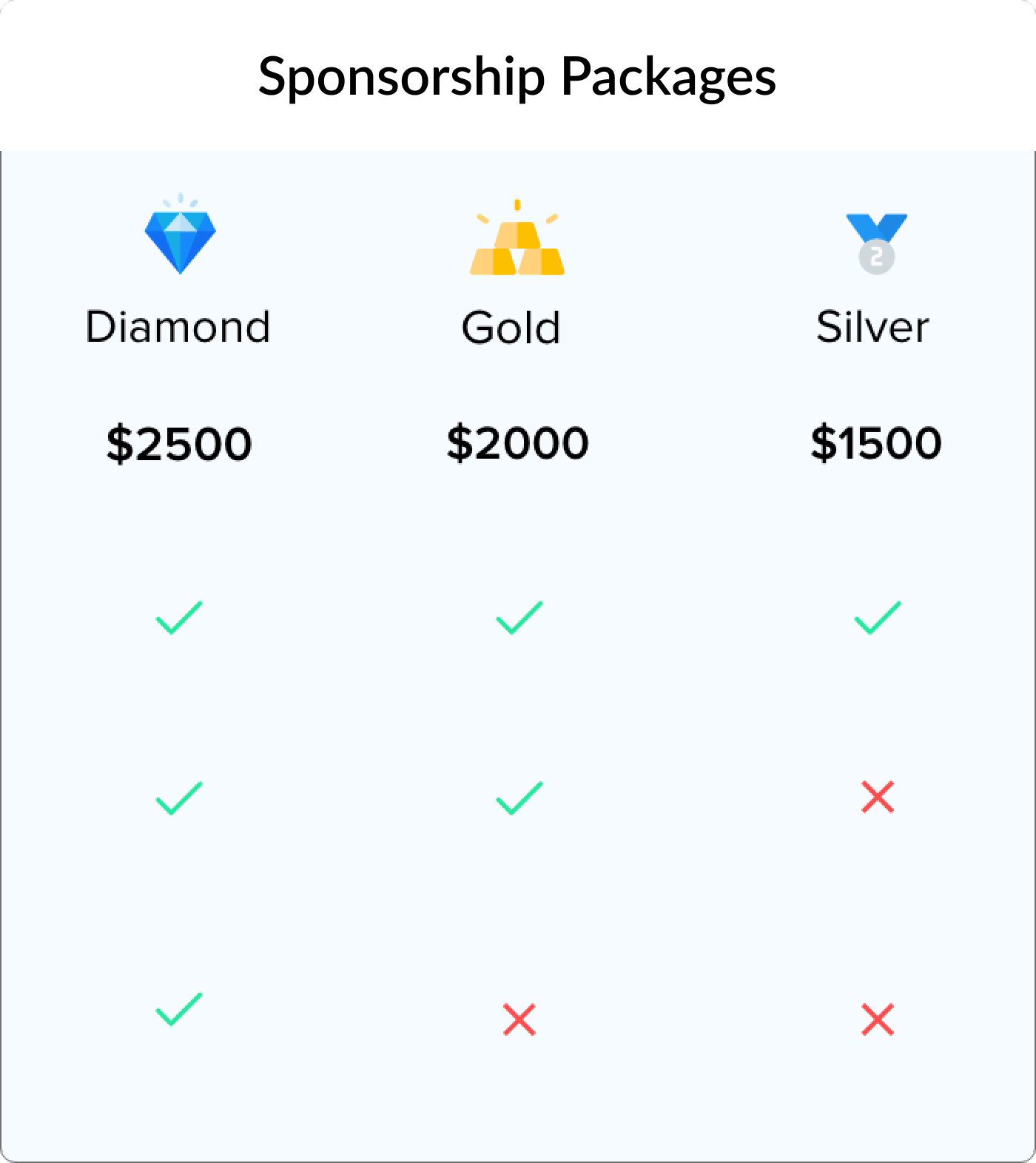Select the Diamond package label
This screenshot has height=1163, width=1036.
click(x=178, y=327)
